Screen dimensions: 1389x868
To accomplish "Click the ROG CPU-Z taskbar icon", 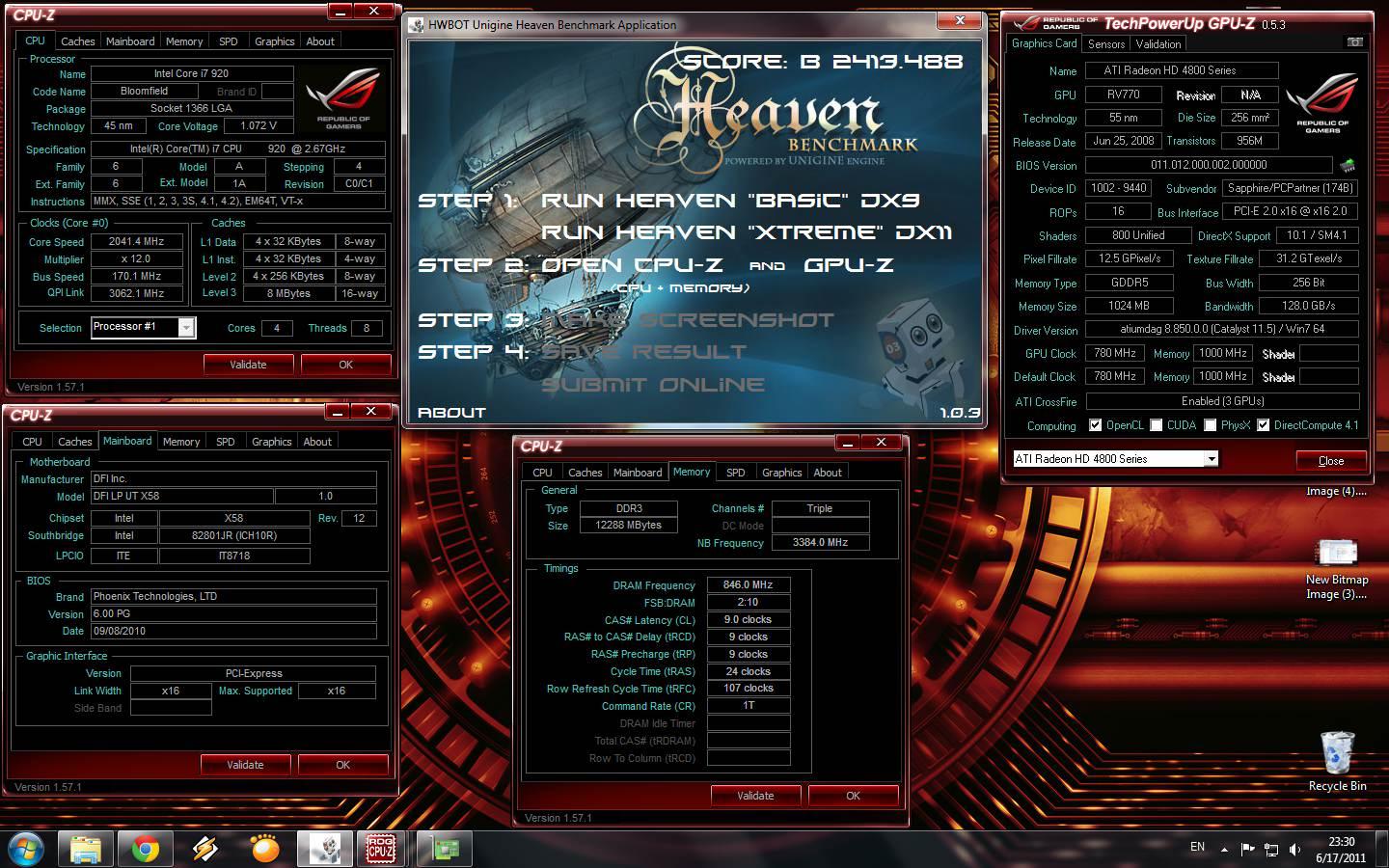I will tap(382, 849).
